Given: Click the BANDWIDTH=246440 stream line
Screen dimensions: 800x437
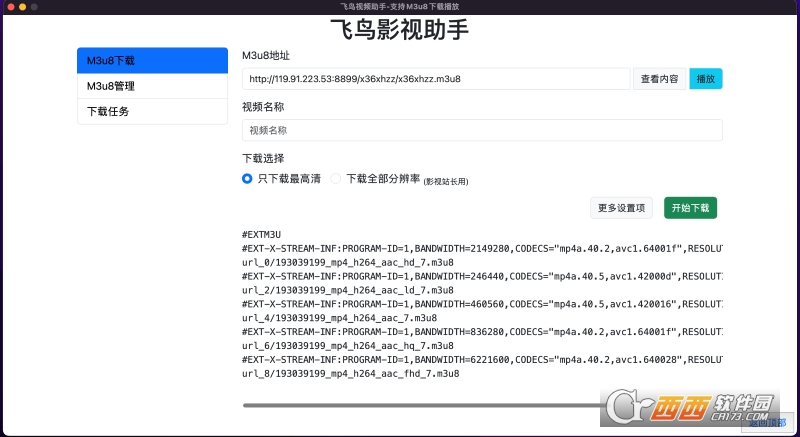Looking at the screenshot, I should click(x=482, y=276).
